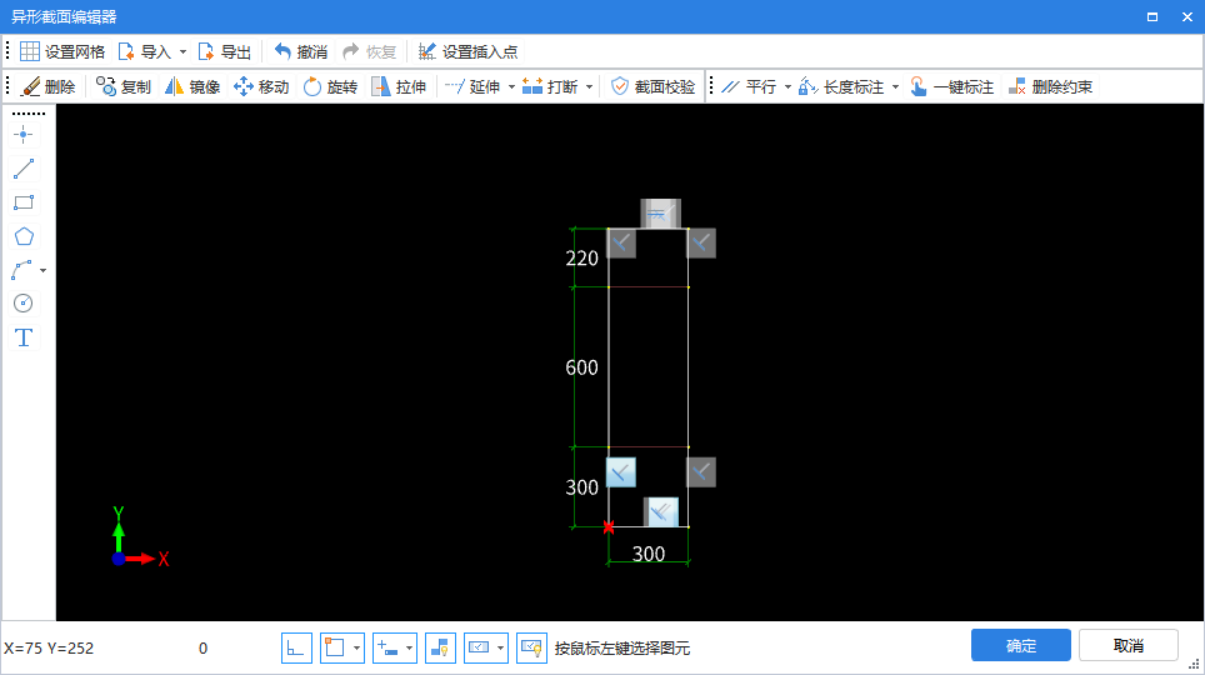Click the lower-left highlighted constraint marker
The height and width of the screenshot is (675, 1205).
[621, 472]
